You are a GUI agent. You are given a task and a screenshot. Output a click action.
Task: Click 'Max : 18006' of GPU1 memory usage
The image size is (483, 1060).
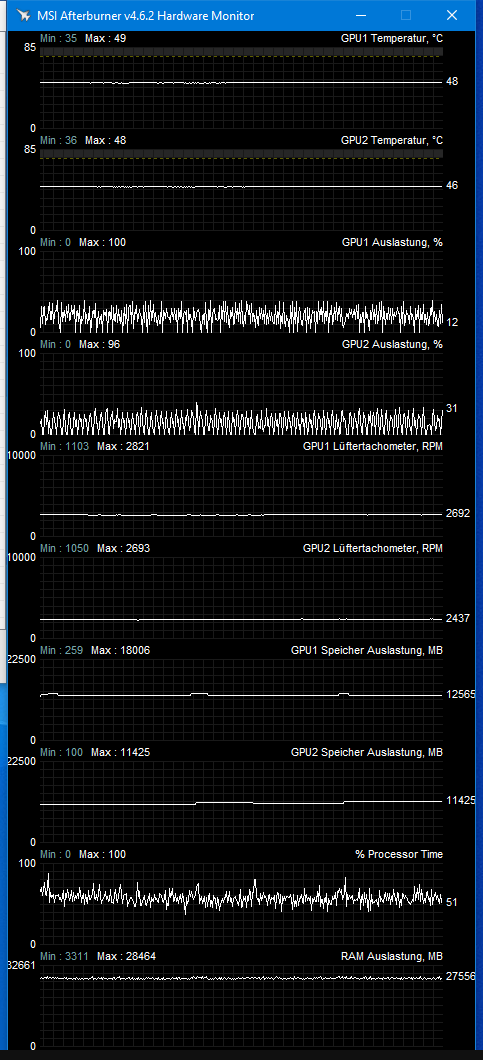click(120, 650)
